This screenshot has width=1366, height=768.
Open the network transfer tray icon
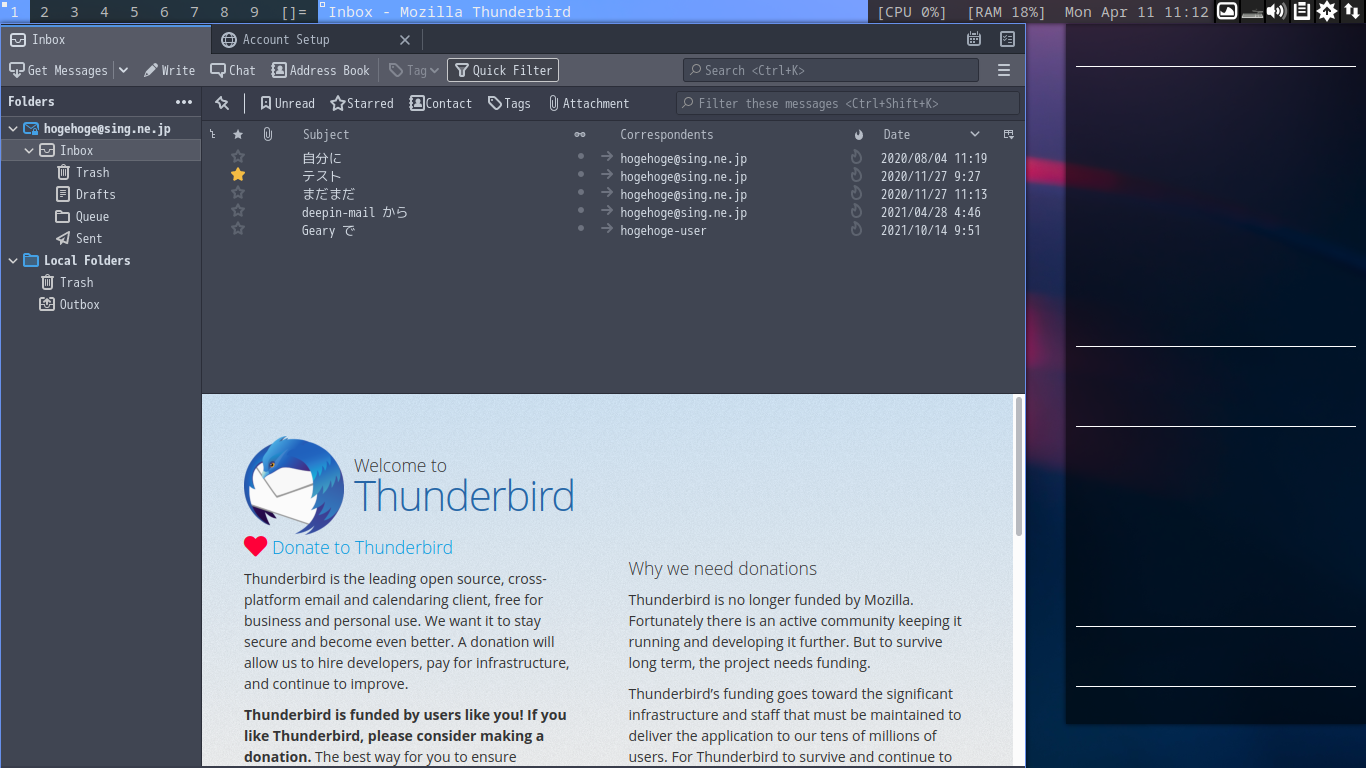tap(1352, 12)
